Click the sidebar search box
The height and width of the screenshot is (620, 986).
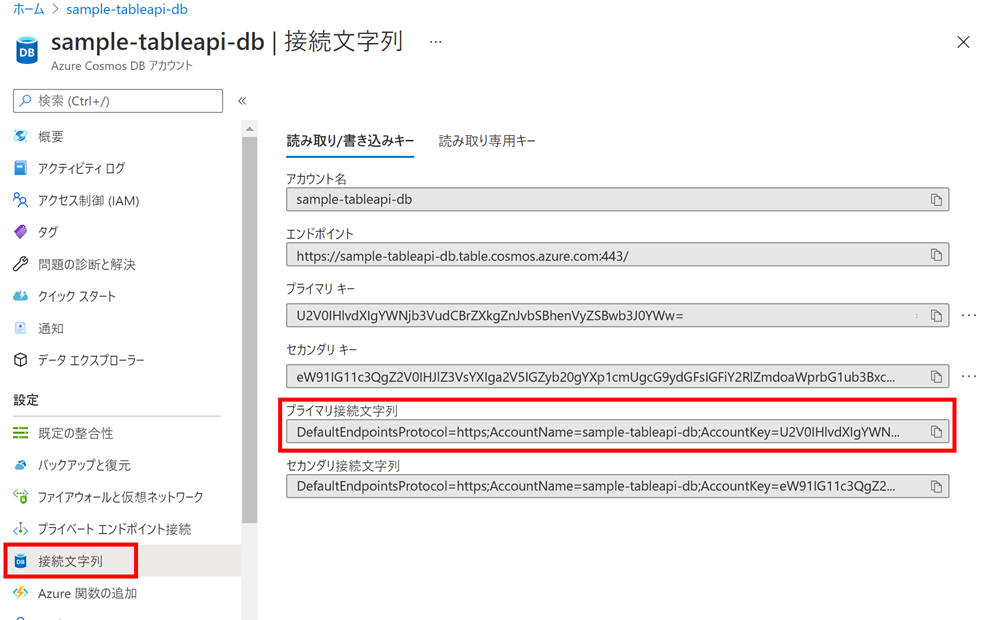click(118, 101)
